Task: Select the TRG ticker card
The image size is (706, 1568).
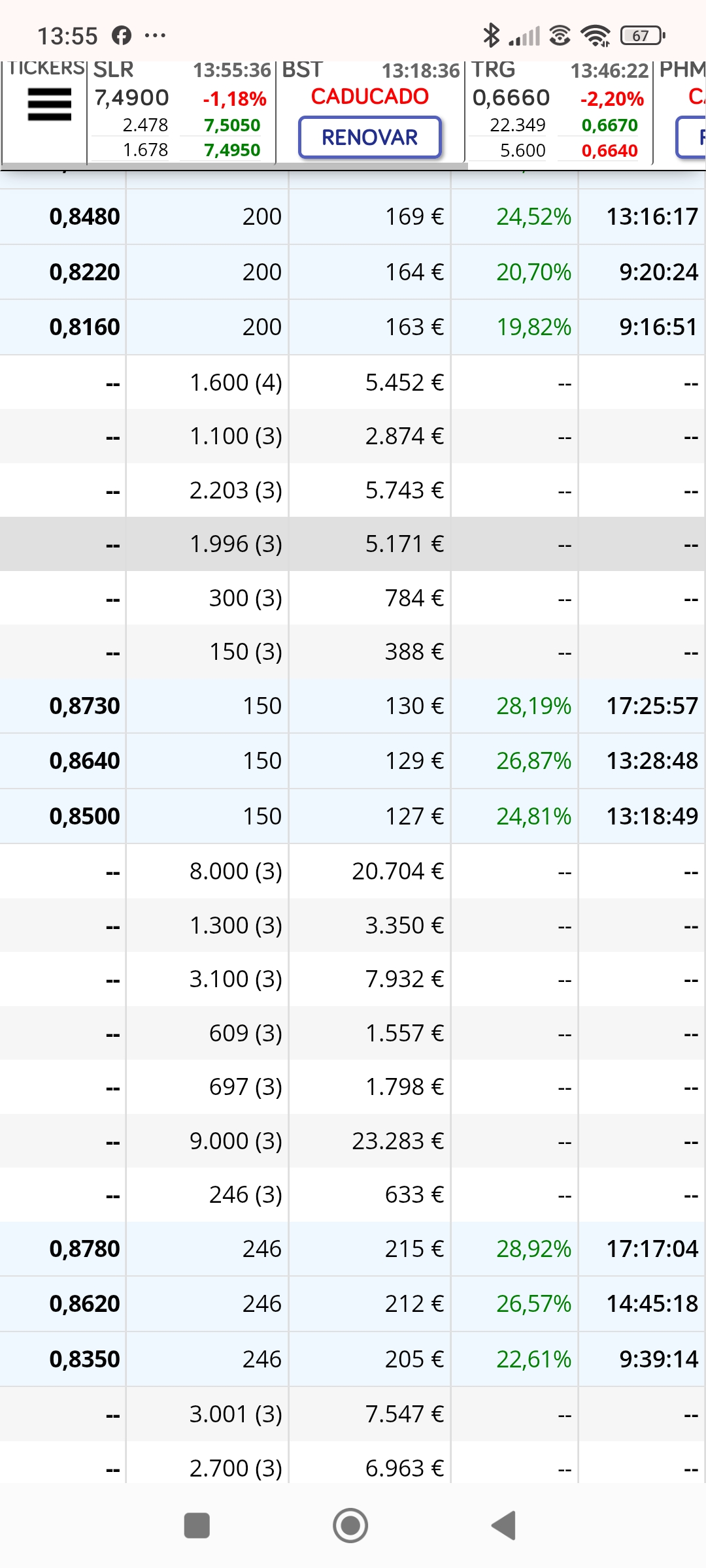Action: click(559, 111)
